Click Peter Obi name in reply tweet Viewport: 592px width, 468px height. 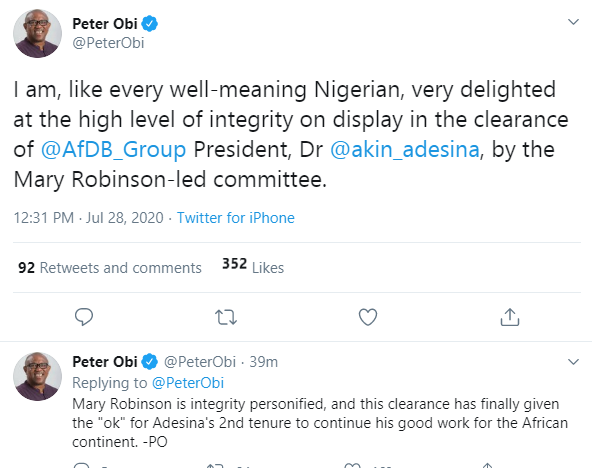(x=105, y=362)
